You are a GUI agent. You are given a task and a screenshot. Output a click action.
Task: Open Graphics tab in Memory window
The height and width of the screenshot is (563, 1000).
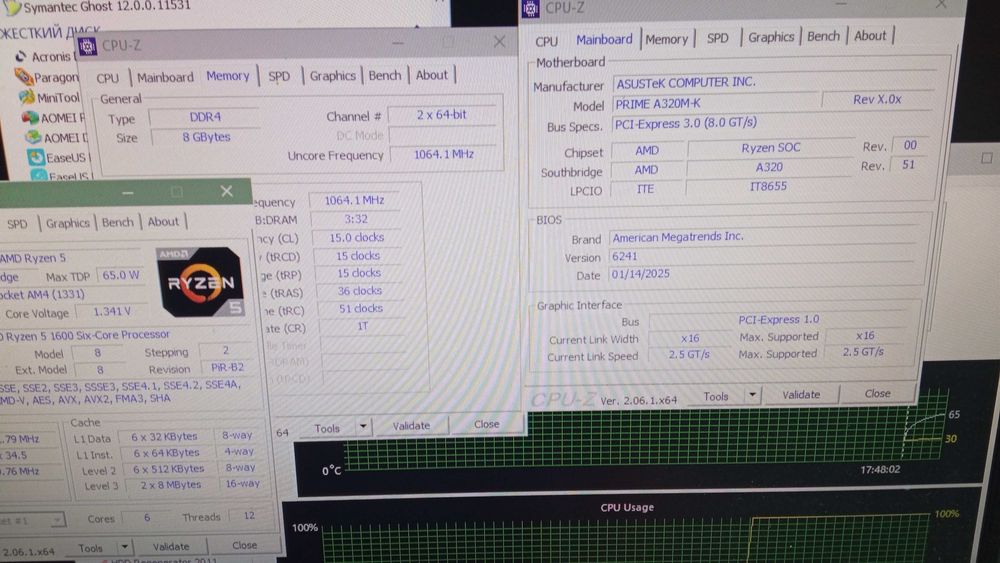pos(332,75)
